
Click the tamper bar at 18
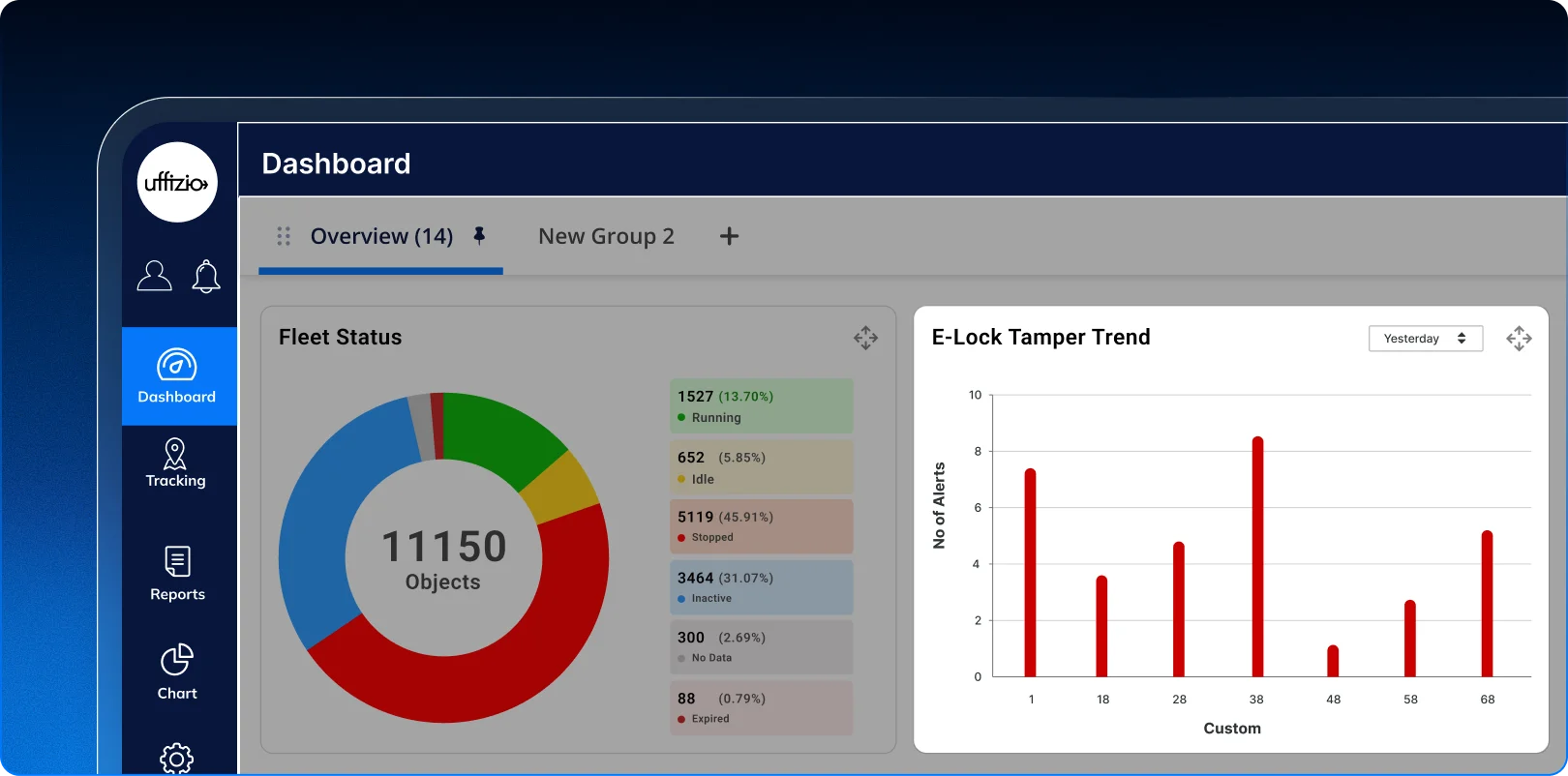[x=1101, y=626]
